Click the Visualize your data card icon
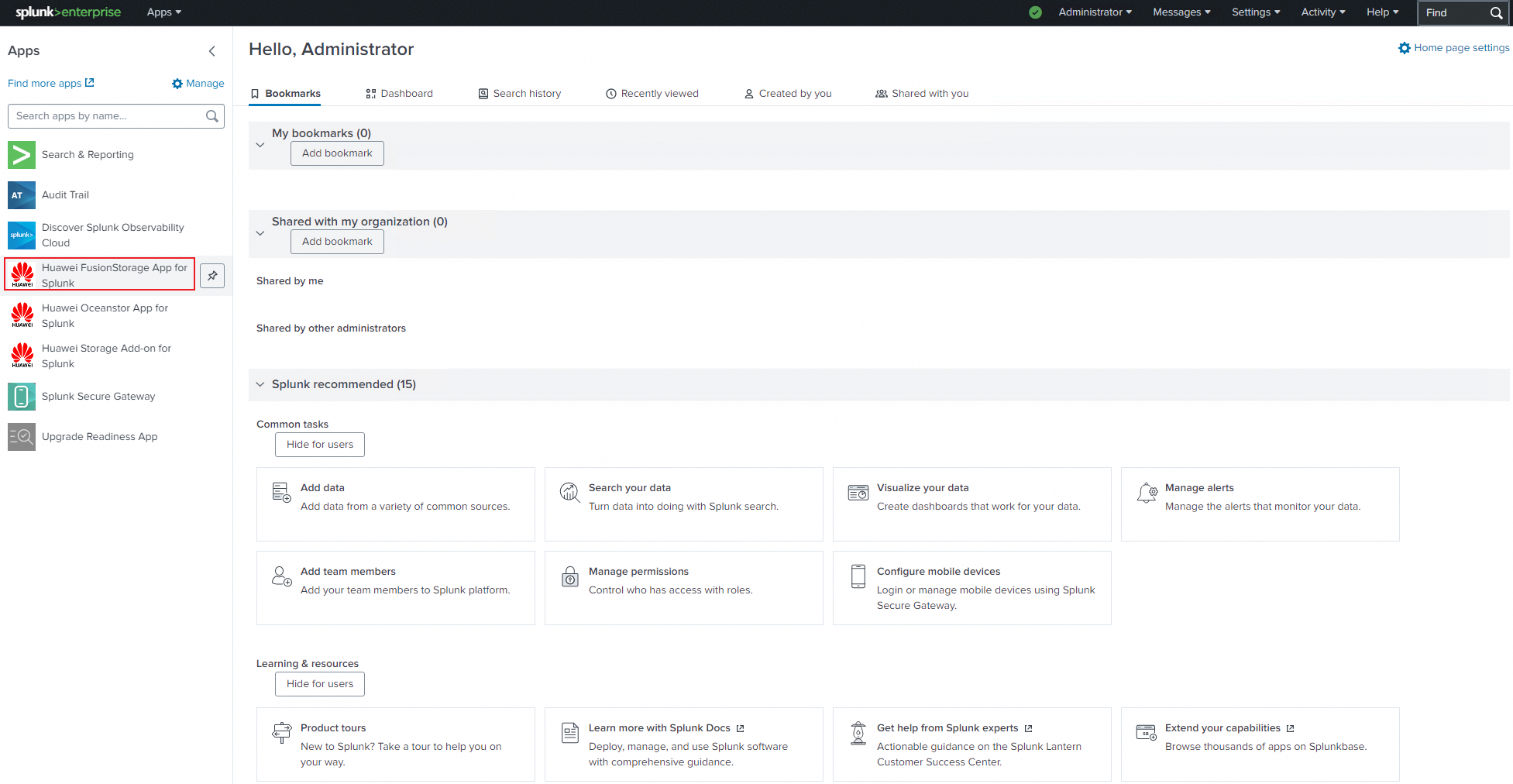Image resolution: width=1513 pixels, height=784 pixels. (x=858, y=493)
